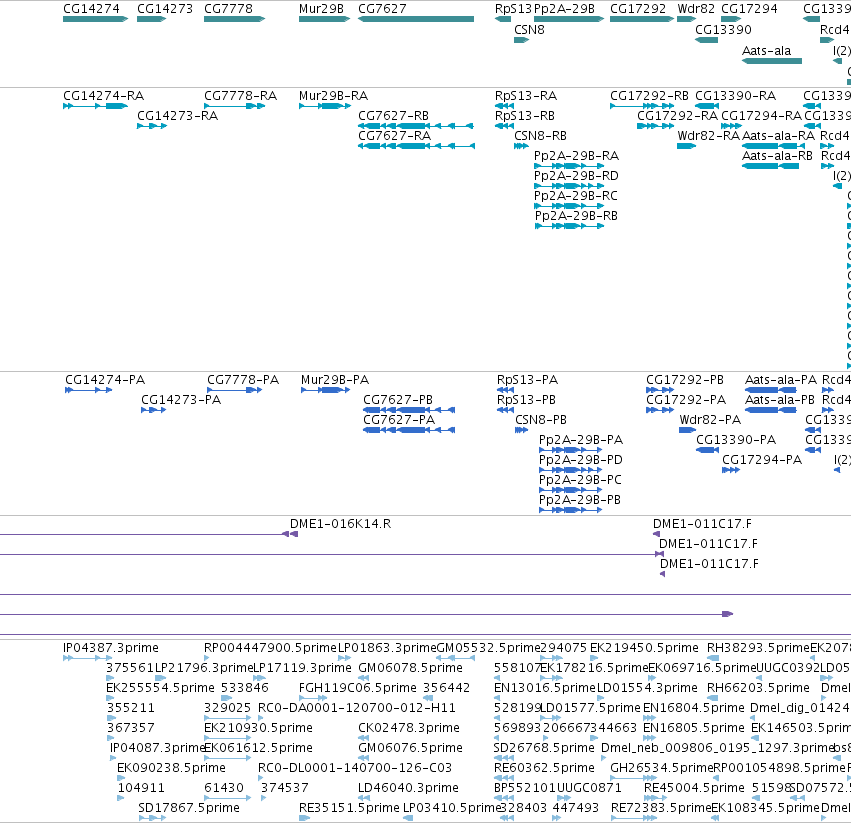Select the CG14273 gene feature
851x823 pixels.
(x=151, y=19)
